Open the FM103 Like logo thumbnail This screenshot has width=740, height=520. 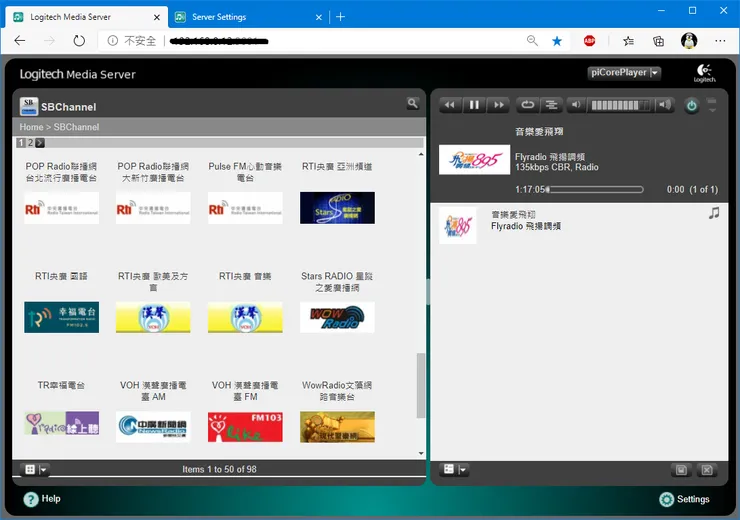[245, 427]
